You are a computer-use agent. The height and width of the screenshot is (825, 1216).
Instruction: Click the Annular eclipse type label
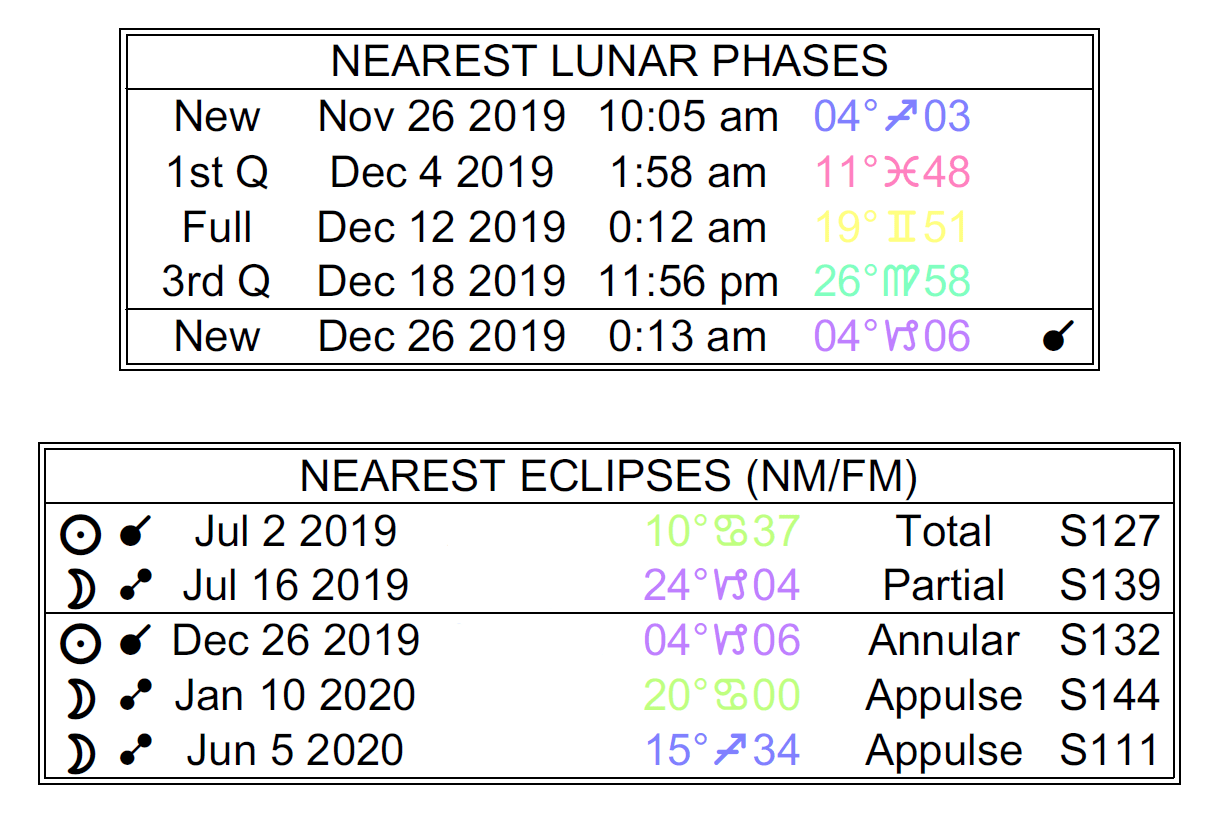coord(944,641)
